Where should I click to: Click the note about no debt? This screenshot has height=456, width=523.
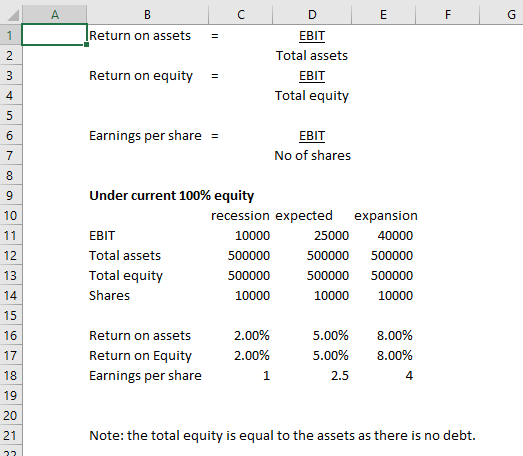coord(282,436)
